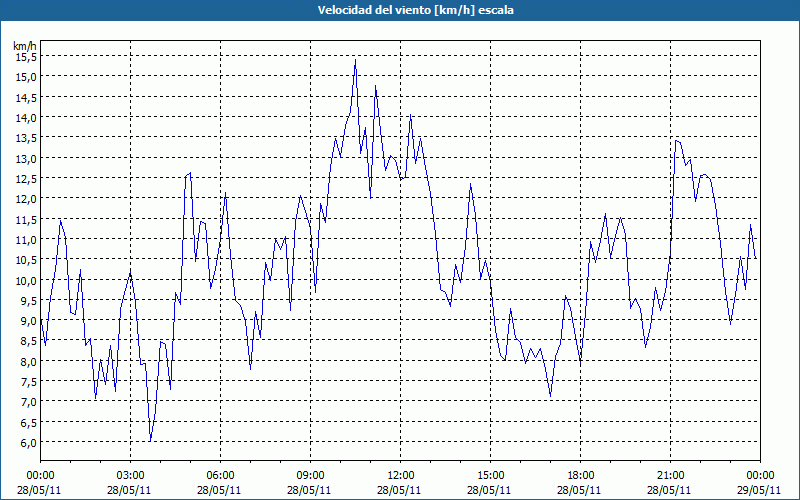Click the 6,0 y-axis value
This screenshot has width=800, height=500.
coord(28,443)
